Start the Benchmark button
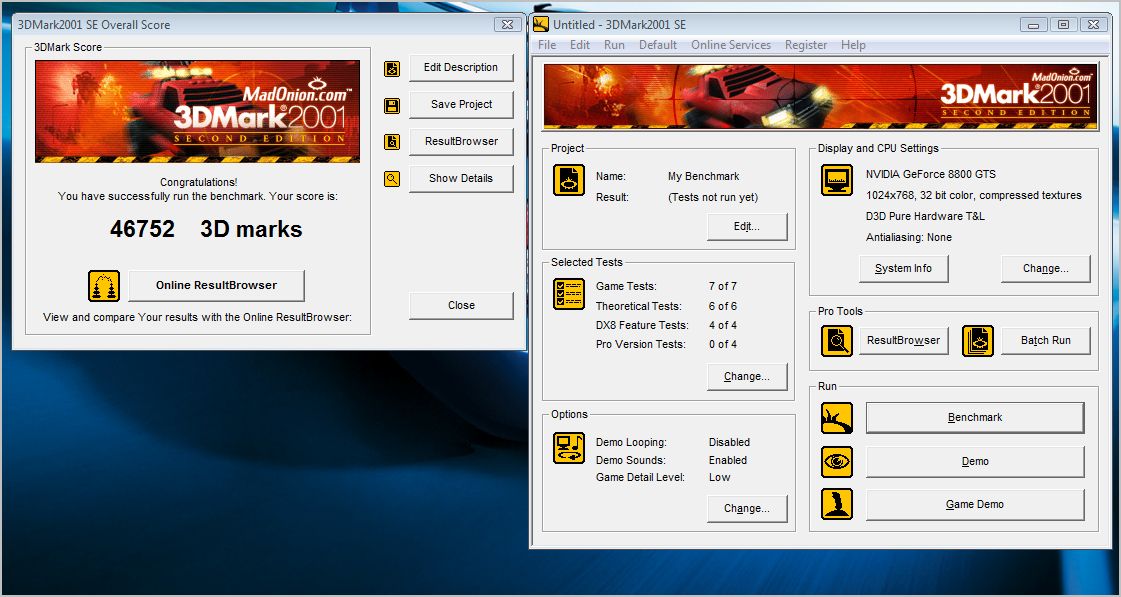This screenshot has height=597, width=1121. 975,418
